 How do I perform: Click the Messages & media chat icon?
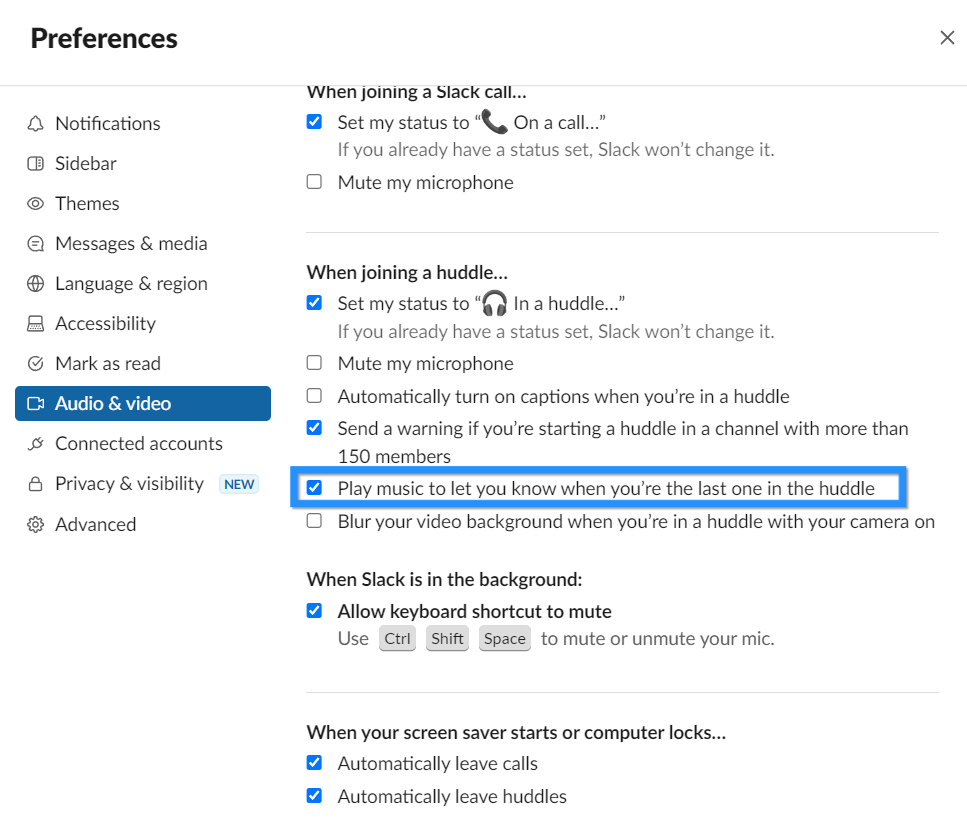[x=36, y=244]
